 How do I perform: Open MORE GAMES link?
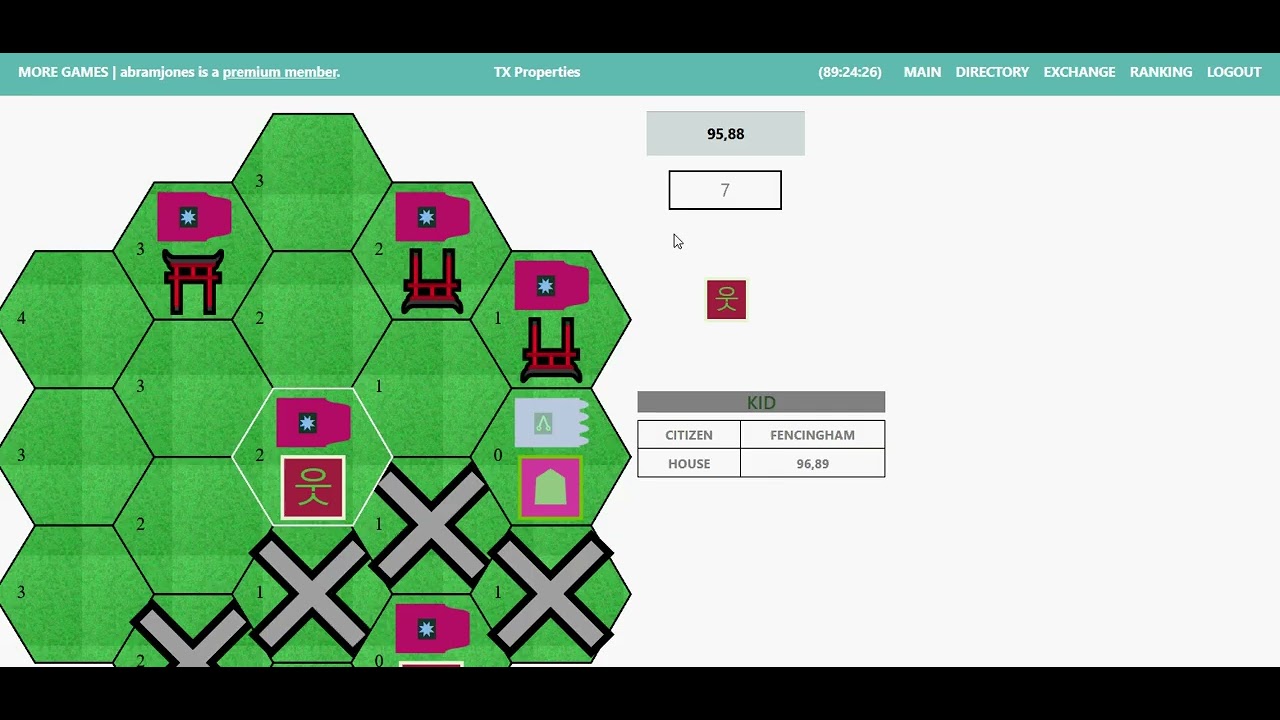(63, 72)
